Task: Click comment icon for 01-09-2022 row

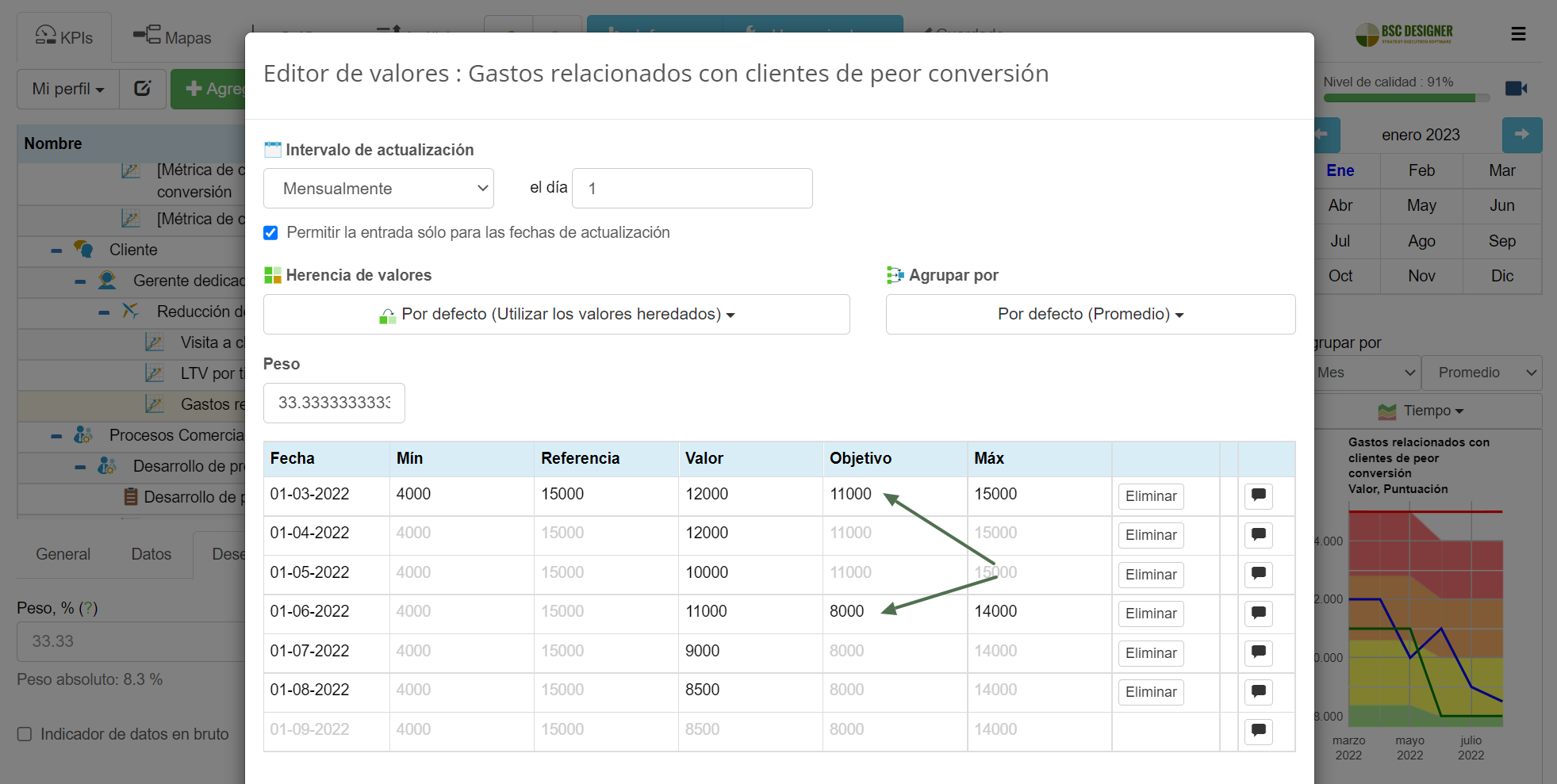Action: click(x=1258, y=730)
